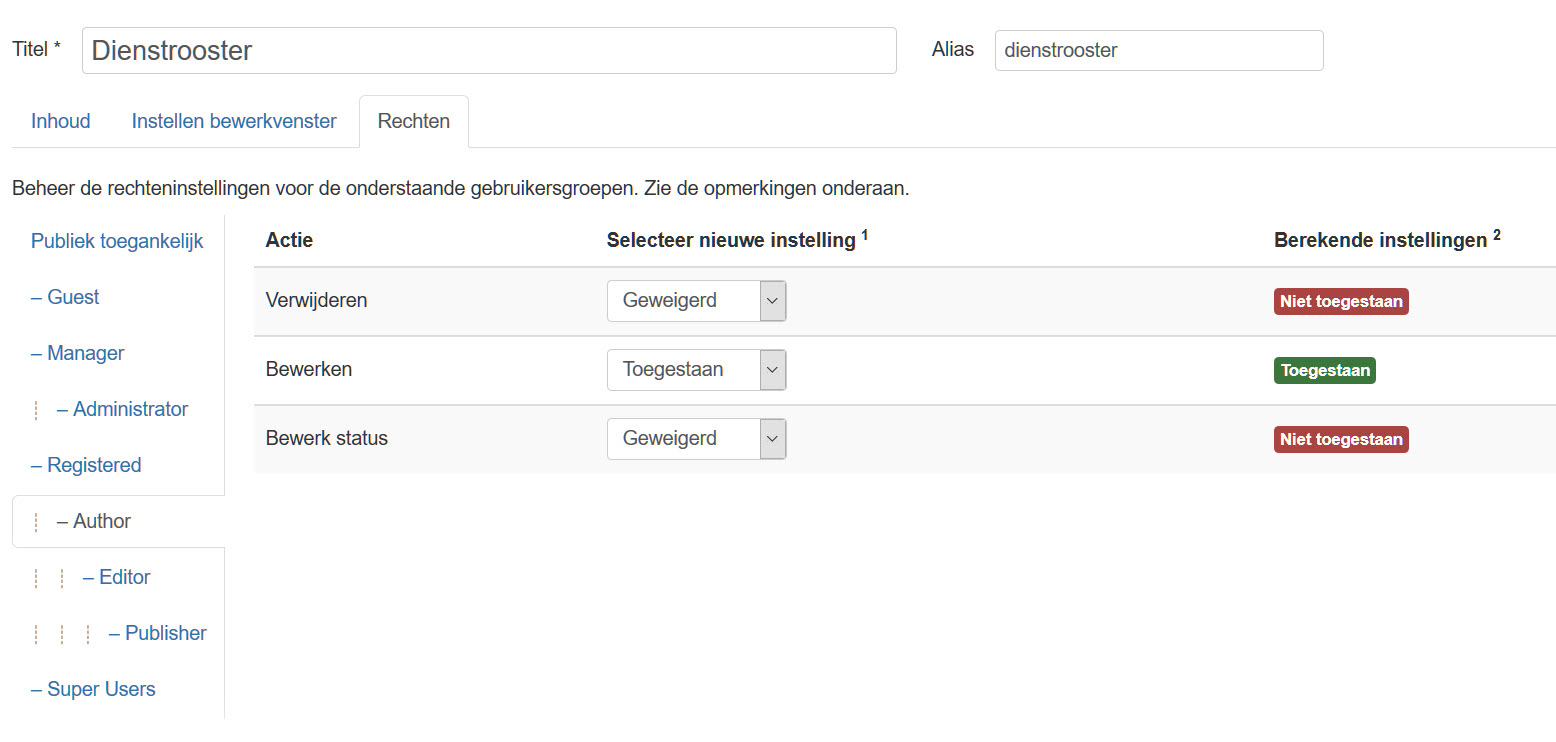This screenshot has height=742, width=1556.
Task: Select the Author user group
Action: [x=101, y=522]
